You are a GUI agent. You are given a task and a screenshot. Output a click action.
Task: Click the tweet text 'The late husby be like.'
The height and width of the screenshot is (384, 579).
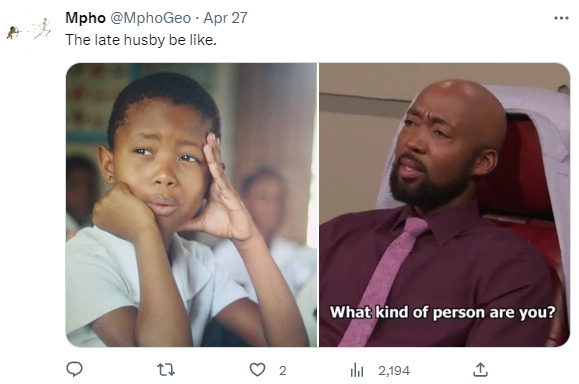141,40
